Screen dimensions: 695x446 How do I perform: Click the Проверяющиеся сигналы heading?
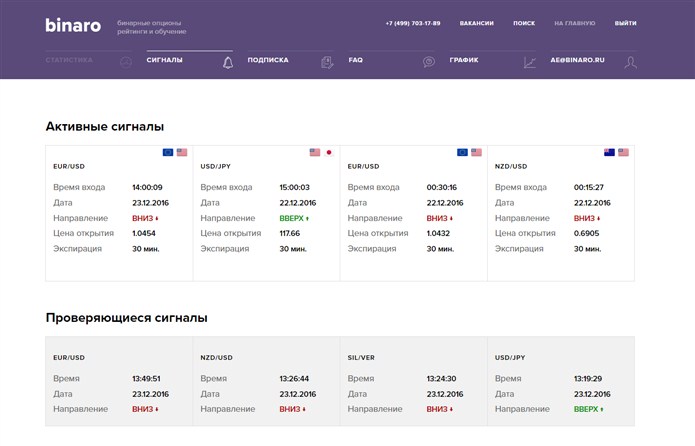pyautogui.click(x=127, y=318)
